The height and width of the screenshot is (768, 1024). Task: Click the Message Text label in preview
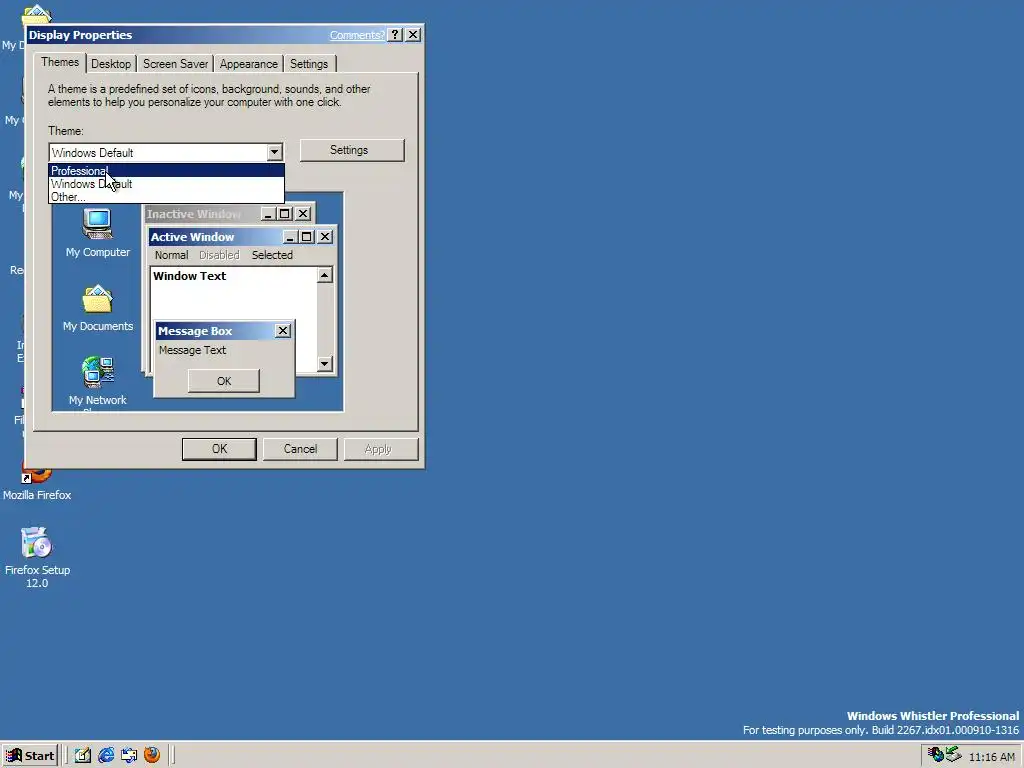(193, 350)
